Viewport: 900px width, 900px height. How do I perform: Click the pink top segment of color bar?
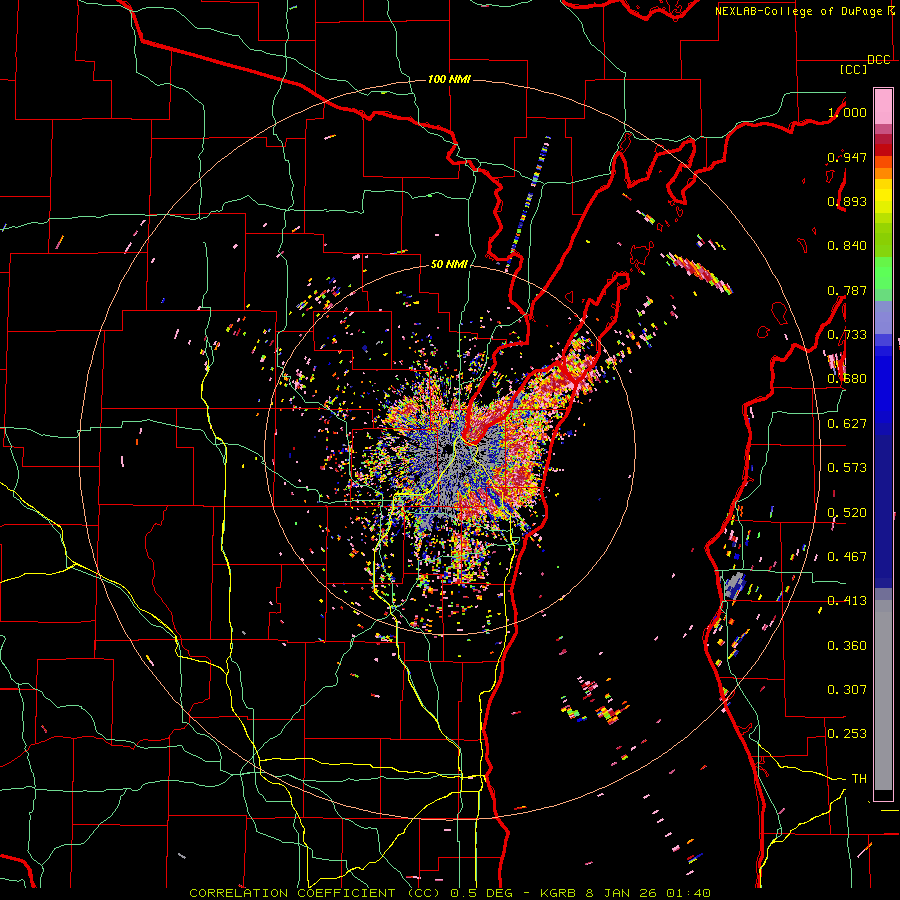883,107
